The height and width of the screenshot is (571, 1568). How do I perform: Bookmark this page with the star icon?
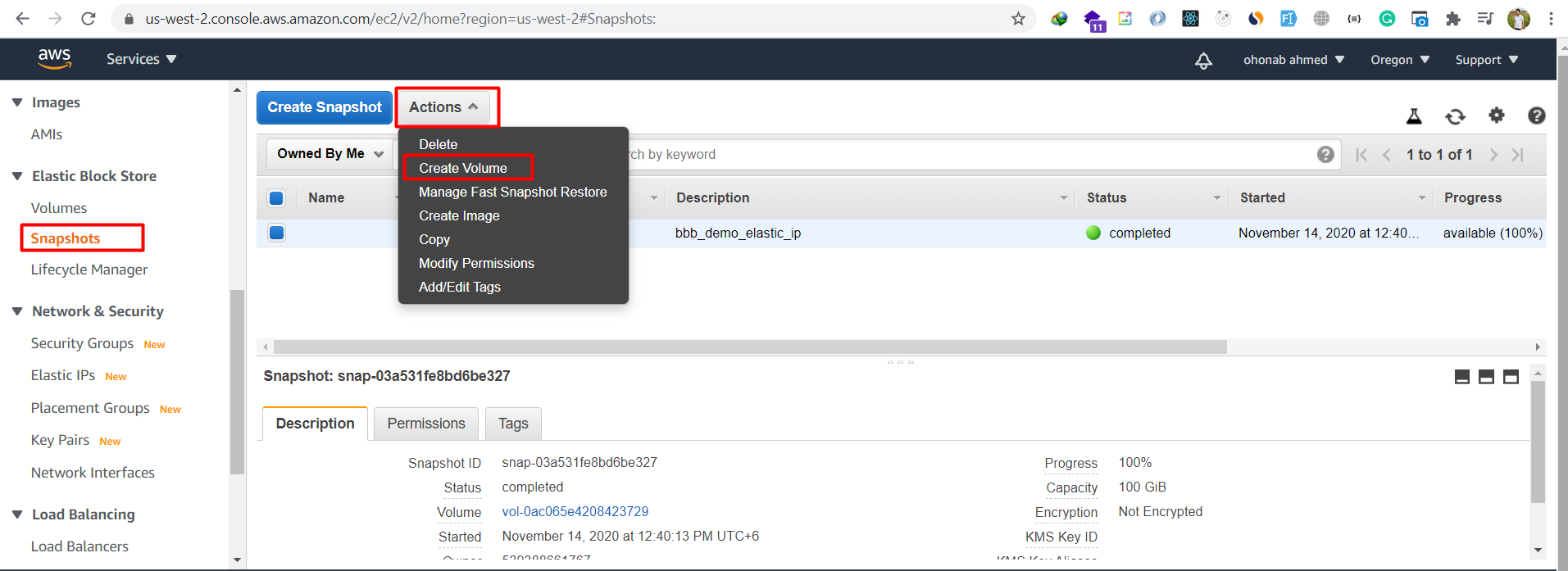click(x=1018, y=18)
